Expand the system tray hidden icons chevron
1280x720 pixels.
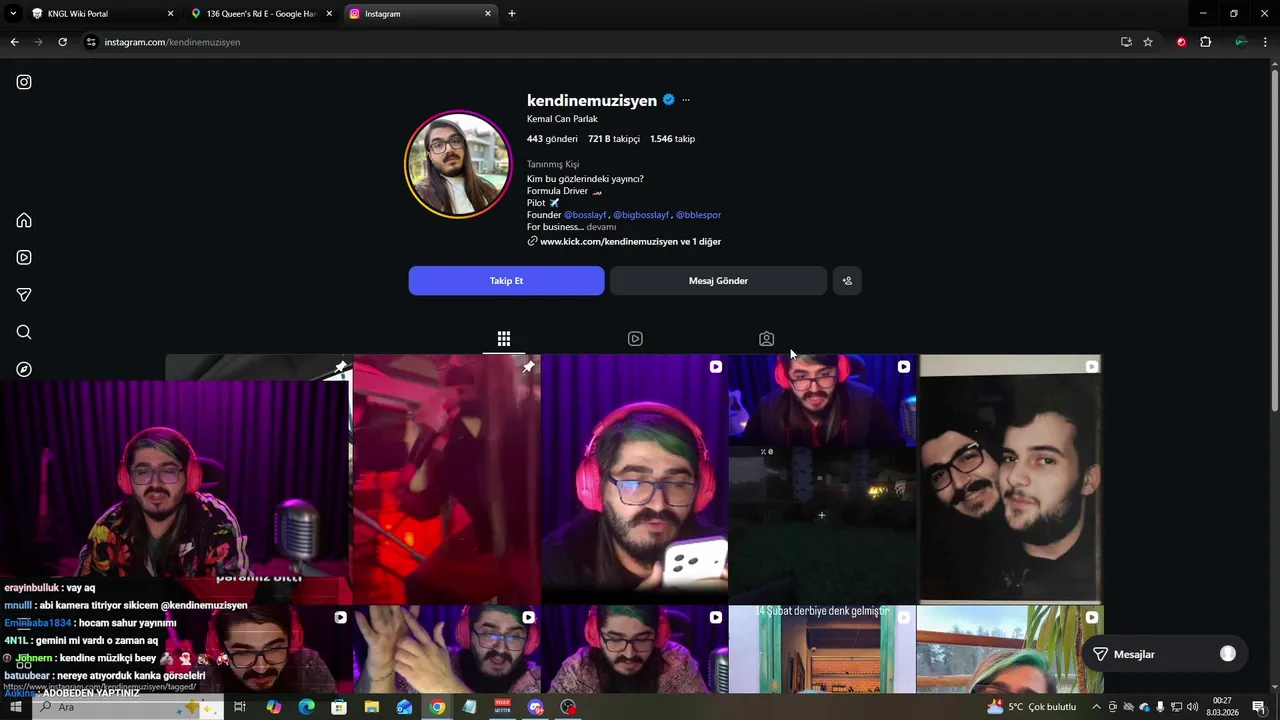tap(1096, 707)
